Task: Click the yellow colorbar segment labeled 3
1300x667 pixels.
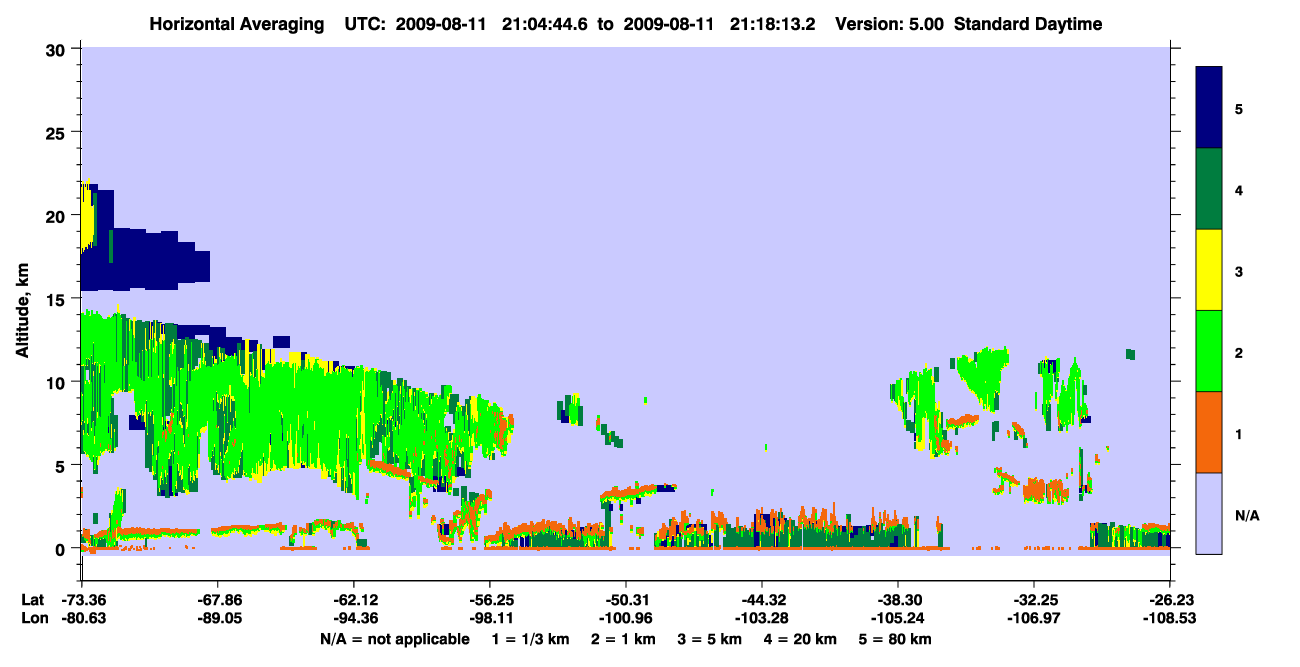Action: click(1209, 270)
